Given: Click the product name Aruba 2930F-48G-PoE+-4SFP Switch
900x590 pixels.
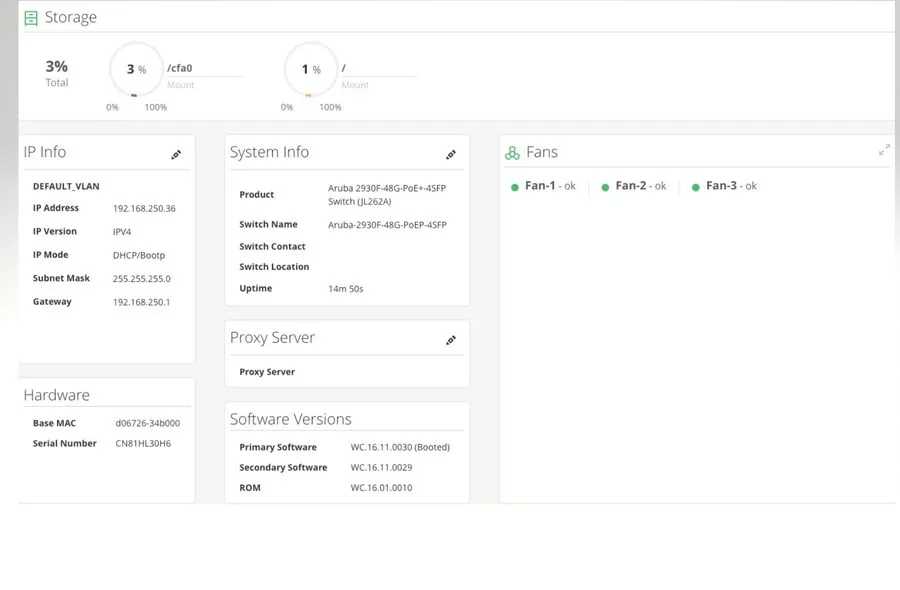Looking at the screenshot, I should [387, 195].
